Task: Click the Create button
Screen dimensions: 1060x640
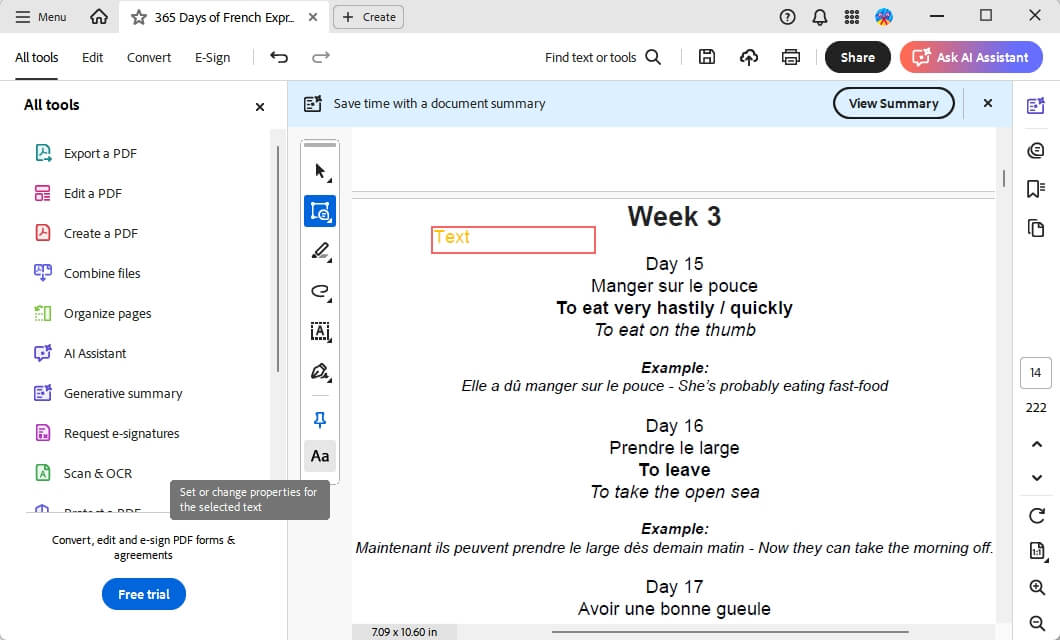Action: (x=368, y=17)
